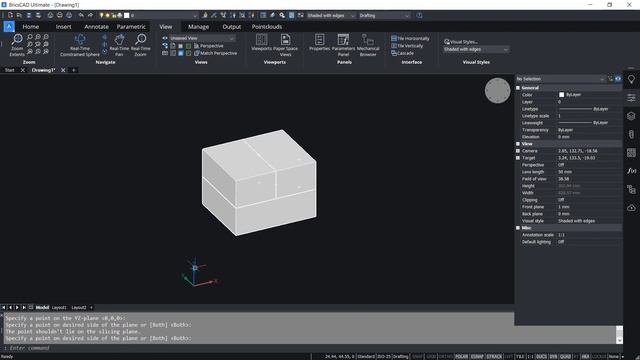Switch to the Manage ribbon tab

[x=198, y=27]
